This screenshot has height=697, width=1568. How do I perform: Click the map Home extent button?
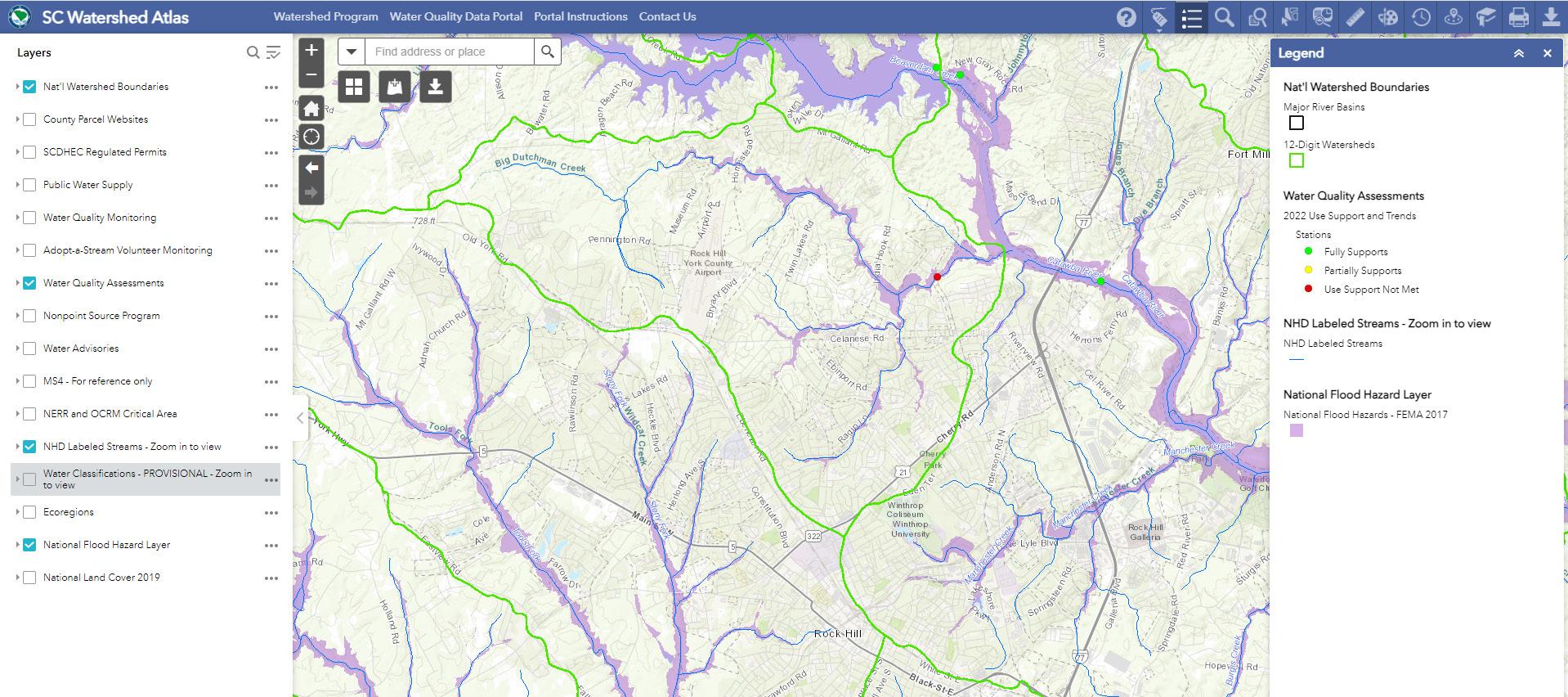311,108
